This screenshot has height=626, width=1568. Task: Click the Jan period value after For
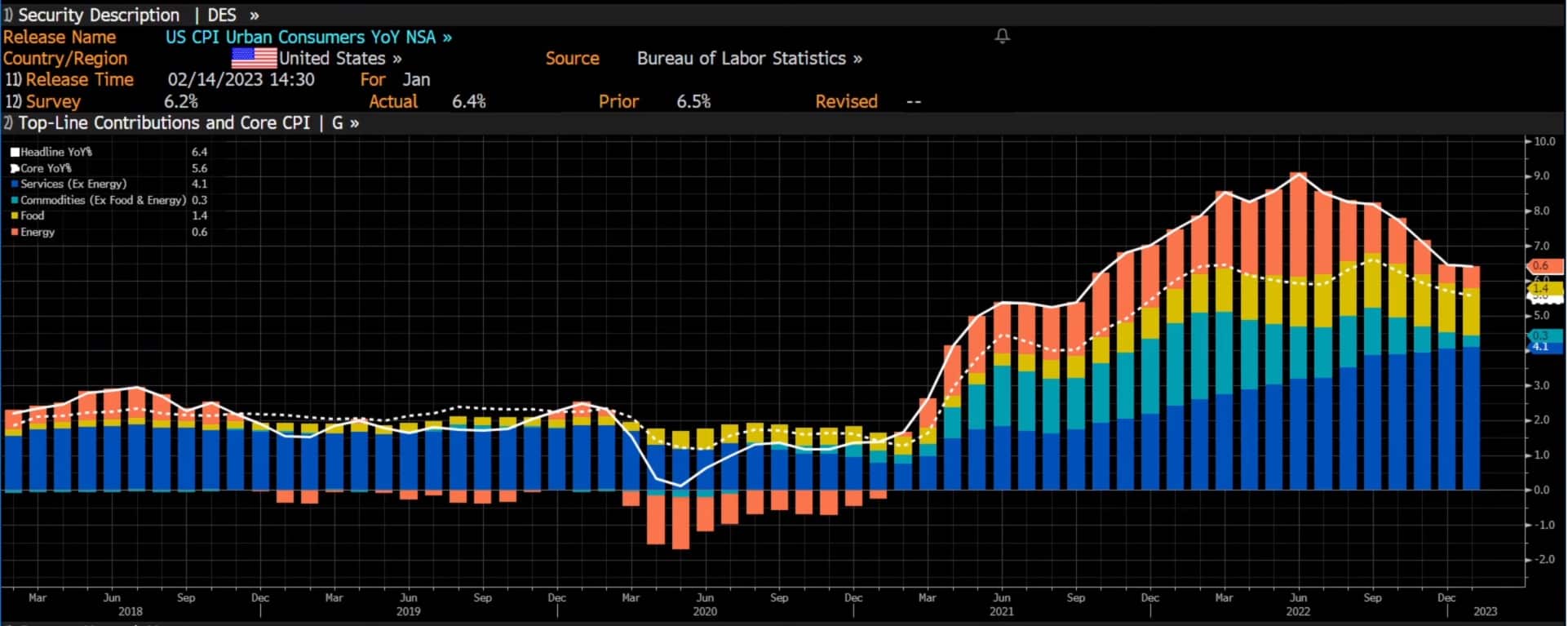[416, 79]
